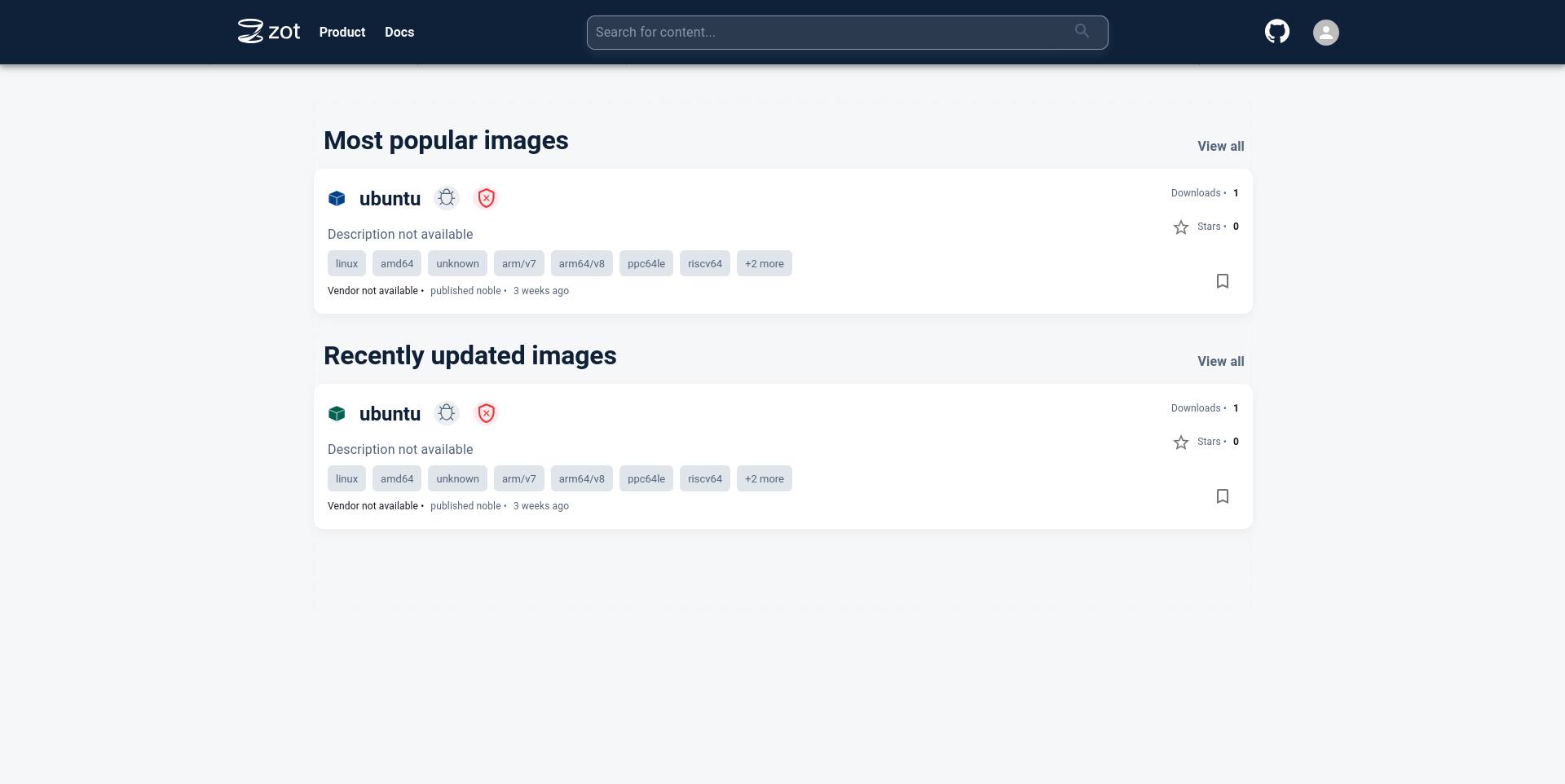
Task: Click the red unsigned shield icon on popular ubuntu
Action: tap(486, 198)
